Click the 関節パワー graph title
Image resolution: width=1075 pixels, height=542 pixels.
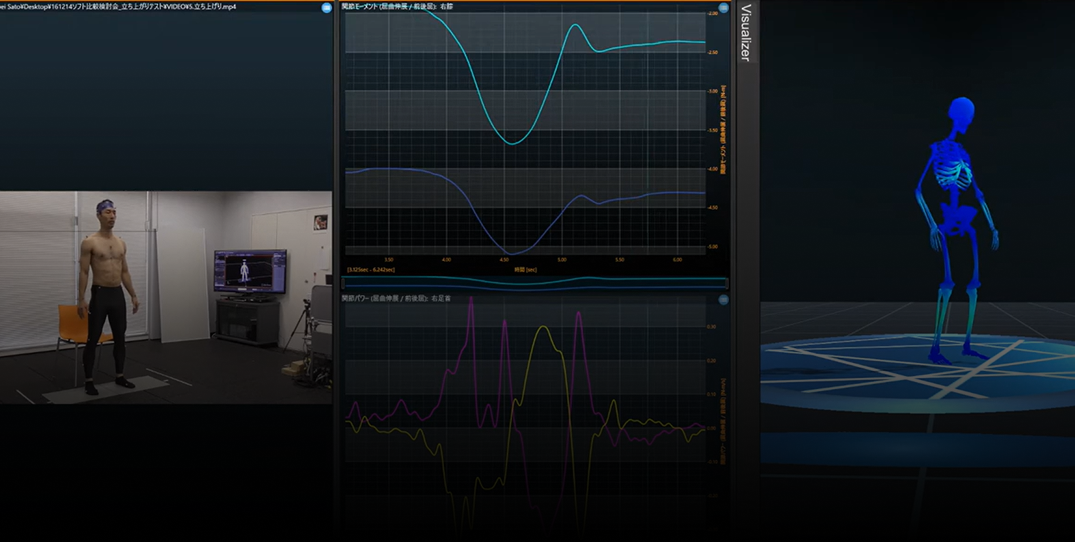pos(394,299)
